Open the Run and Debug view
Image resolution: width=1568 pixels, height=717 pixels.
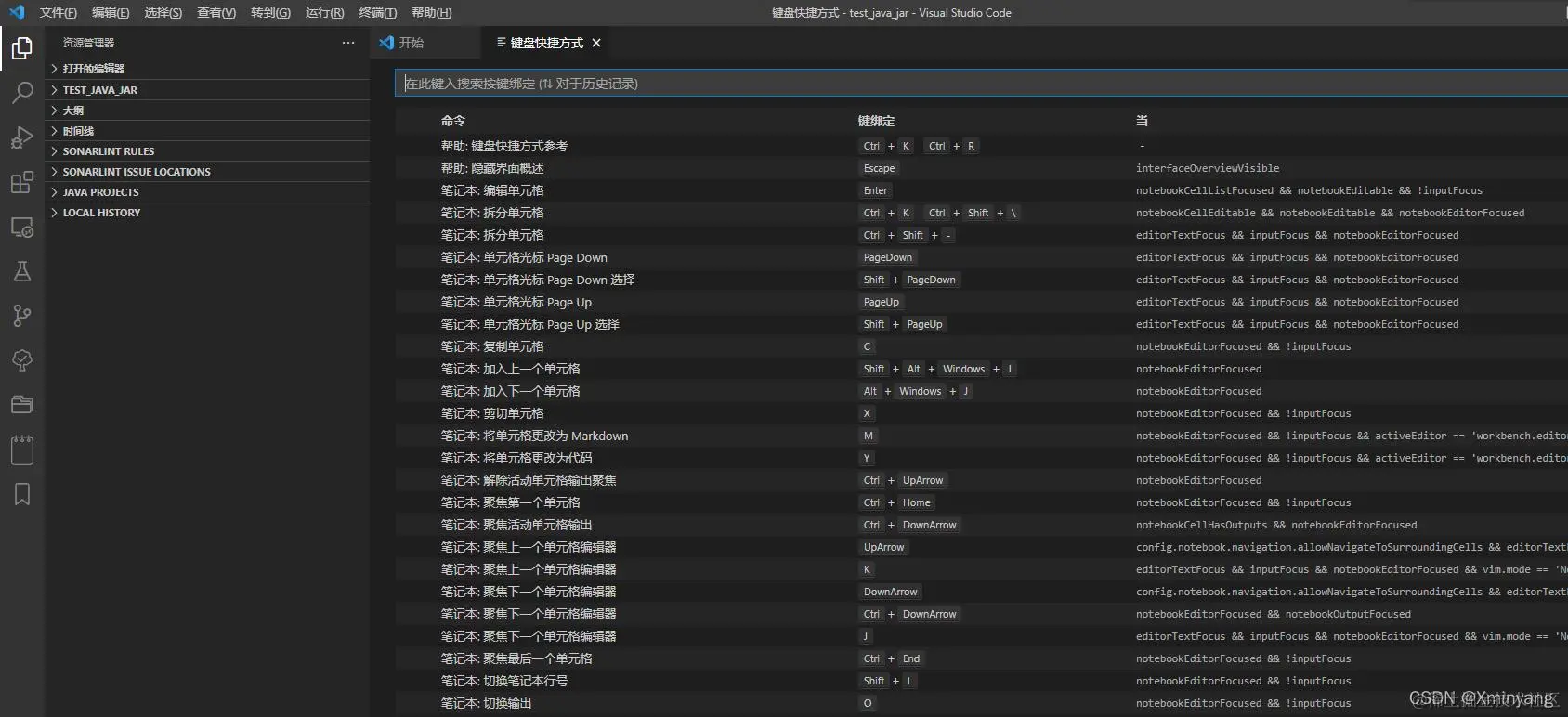(x=22, y=137)
